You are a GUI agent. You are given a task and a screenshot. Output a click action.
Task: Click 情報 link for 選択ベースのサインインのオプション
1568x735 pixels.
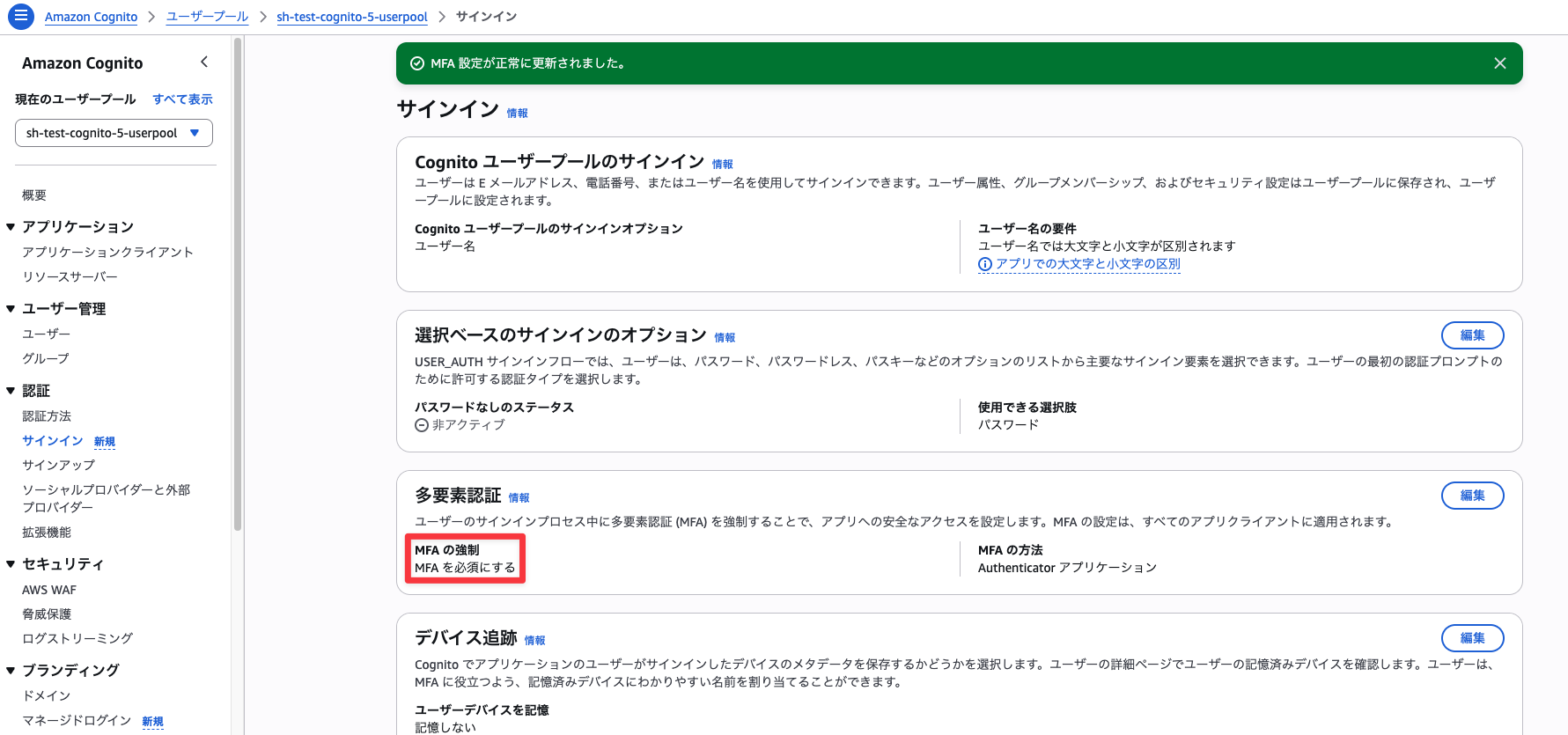click(725, 338)
